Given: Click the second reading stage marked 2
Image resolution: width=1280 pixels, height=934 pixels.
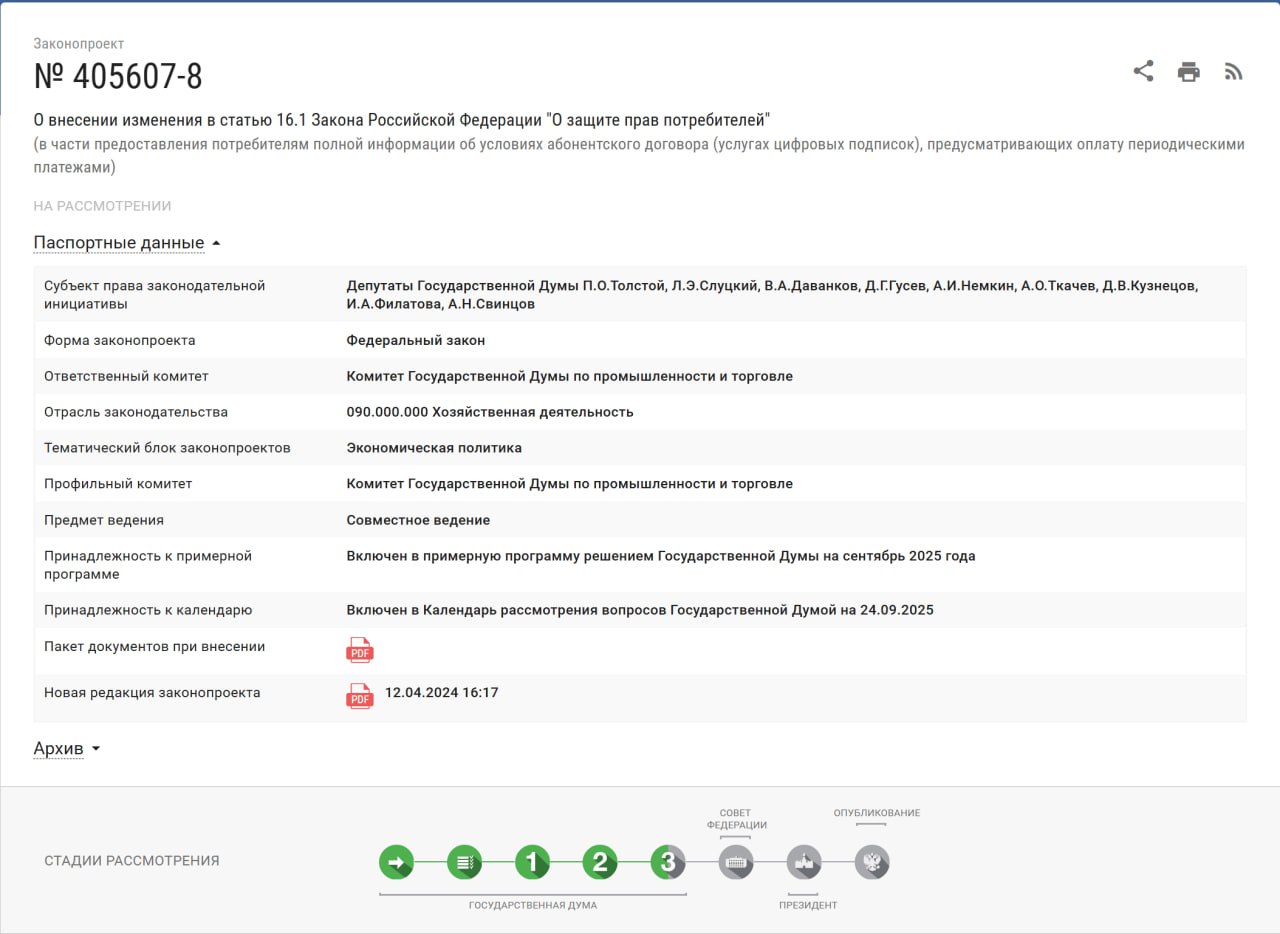Looking at the screenshot, I should pos(600,861).
